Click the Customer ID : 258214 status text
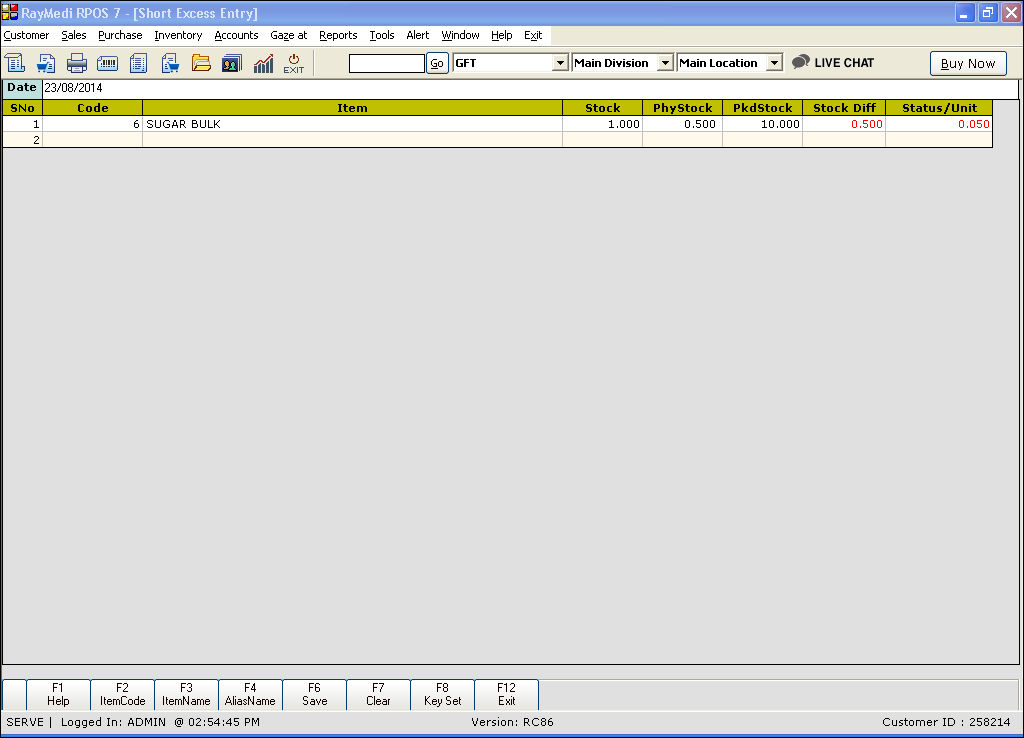Image resolution: width=1024 pixels, height=738 pixels. pos(946,722)
